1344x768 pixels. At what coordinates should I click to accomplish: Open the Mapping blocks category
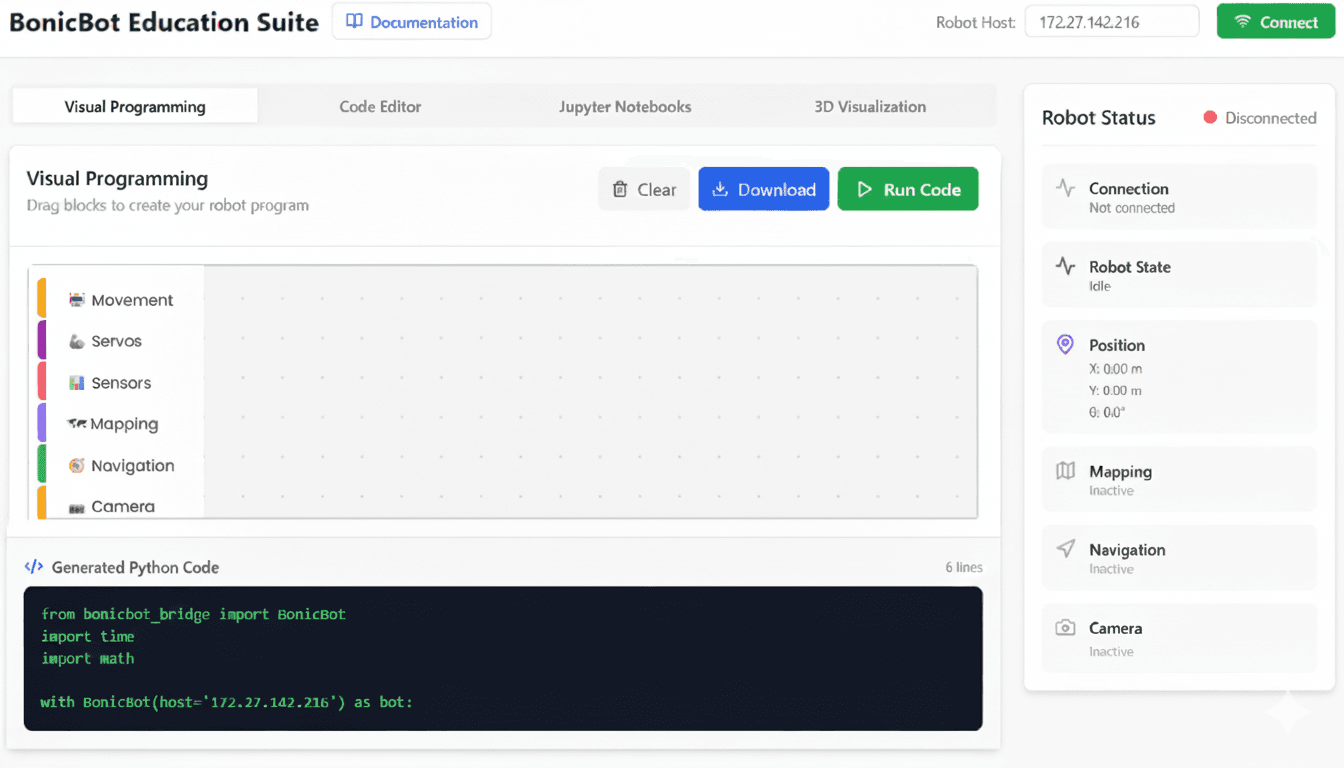click(119, 423)
